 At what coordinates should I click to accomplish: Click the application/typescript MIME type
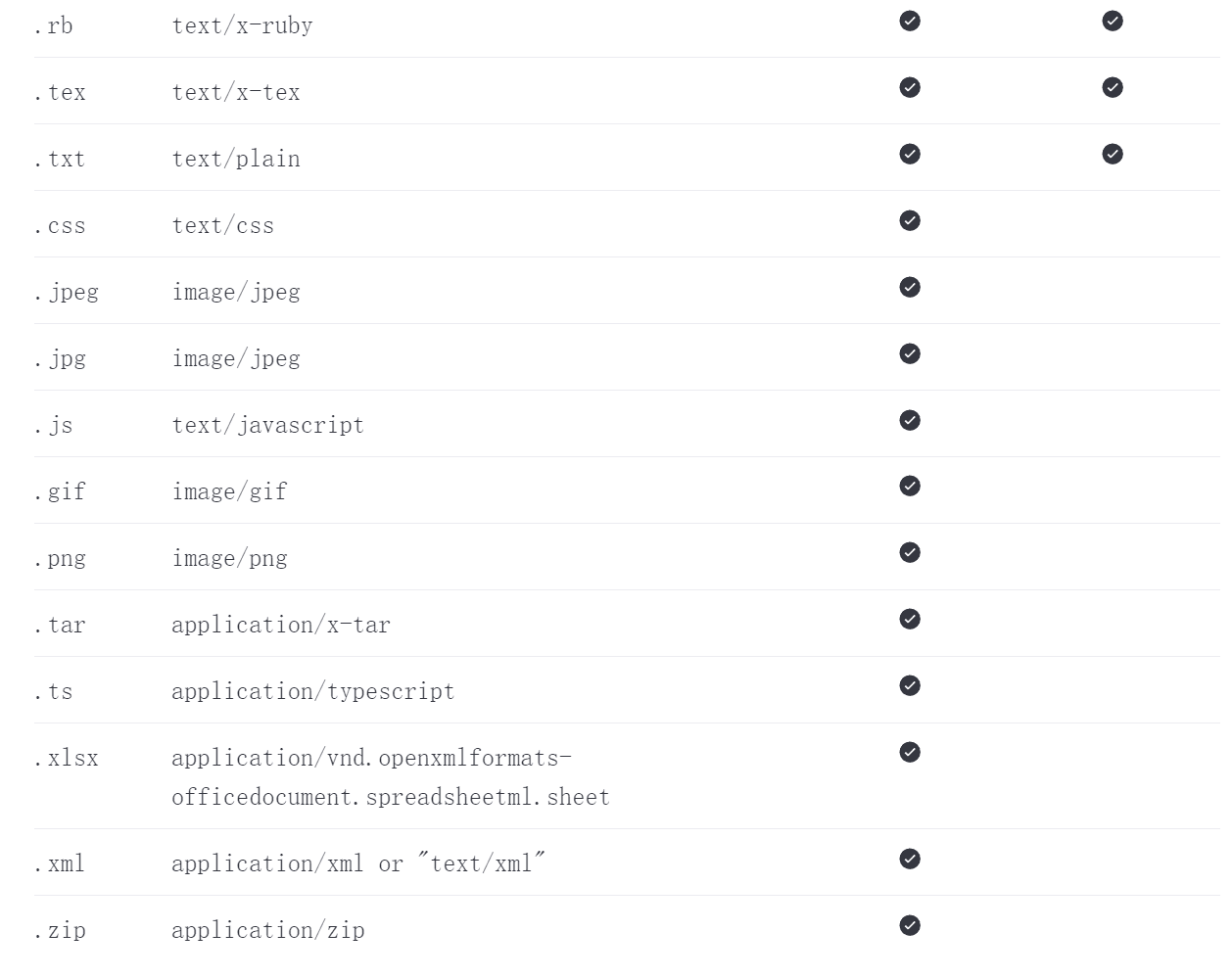tap(313, 691)
